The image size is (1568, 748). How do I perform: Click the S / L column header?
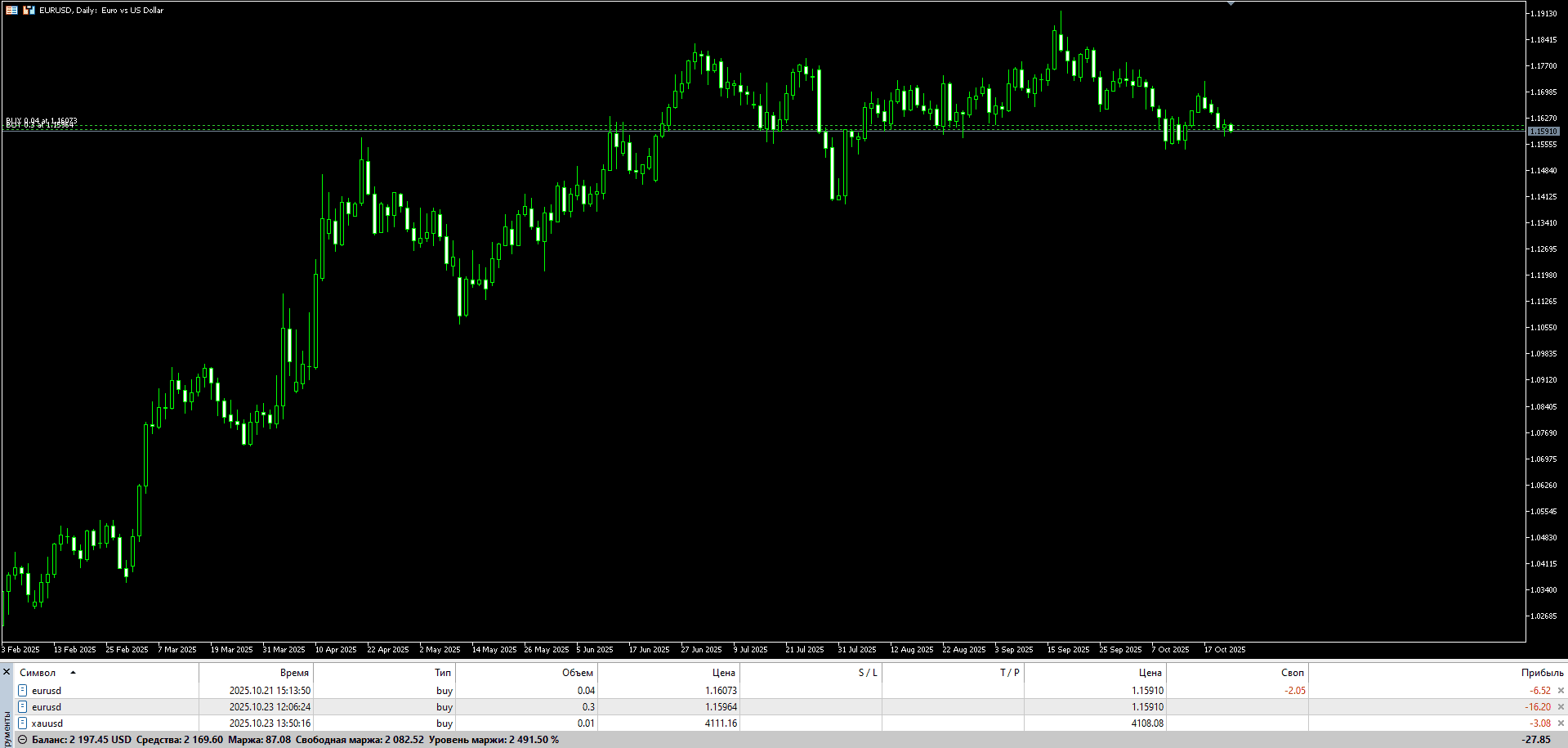coord(867,673)
